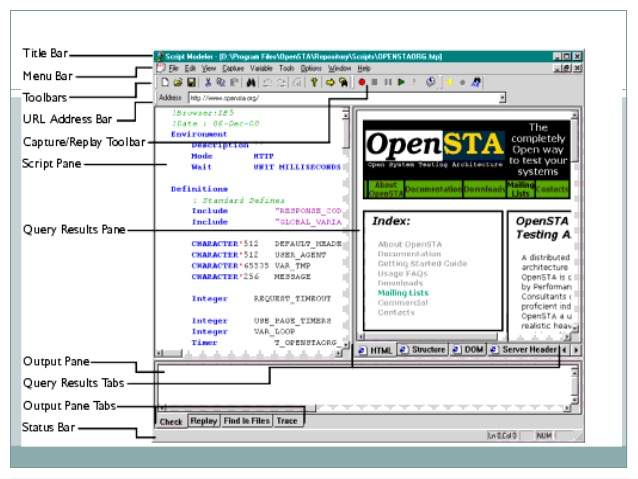
Task: Click the yellow star toolbar icon
Action: (x=450, y=82)
